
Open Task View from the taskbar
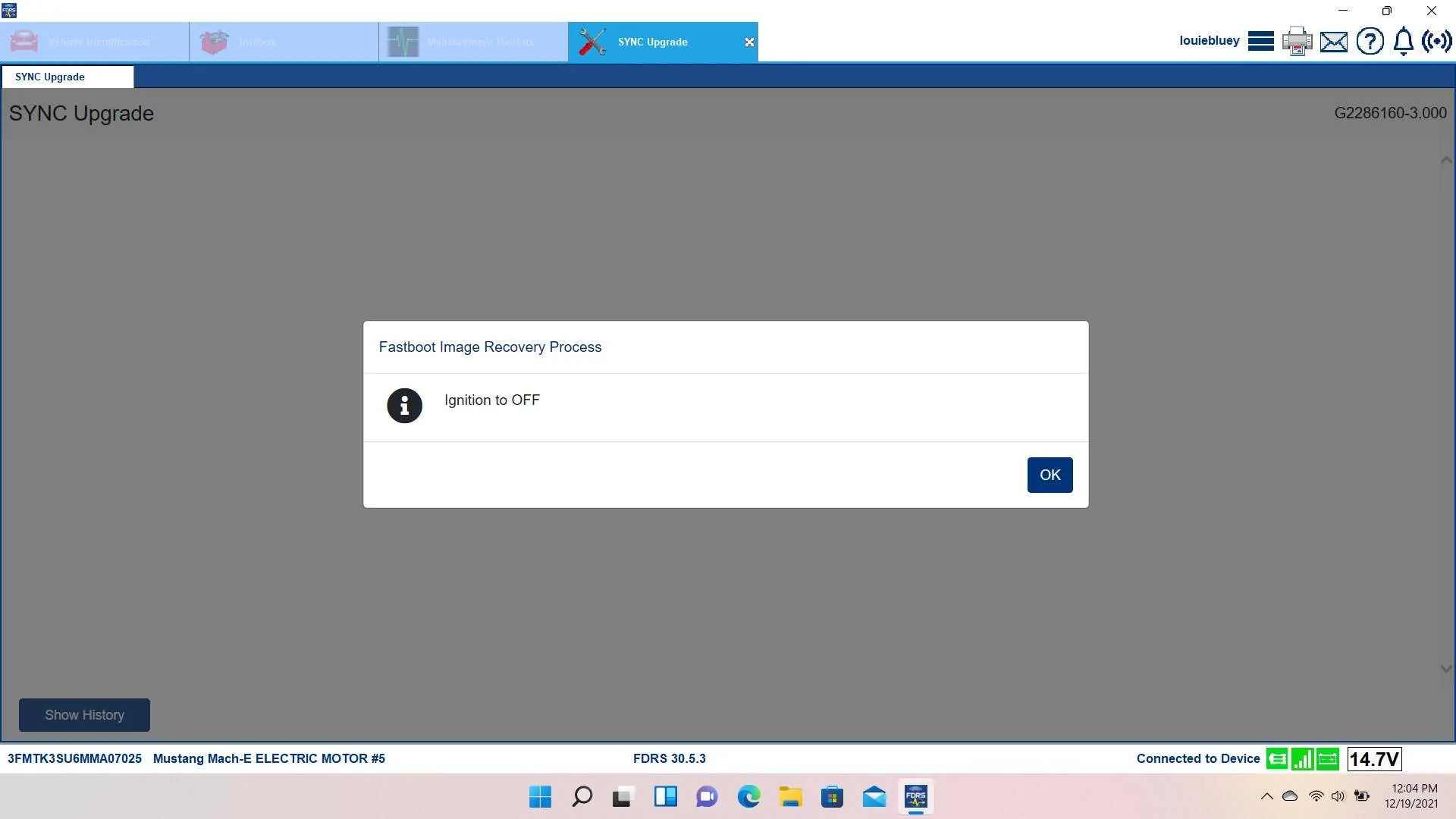(x=623, y=797)
